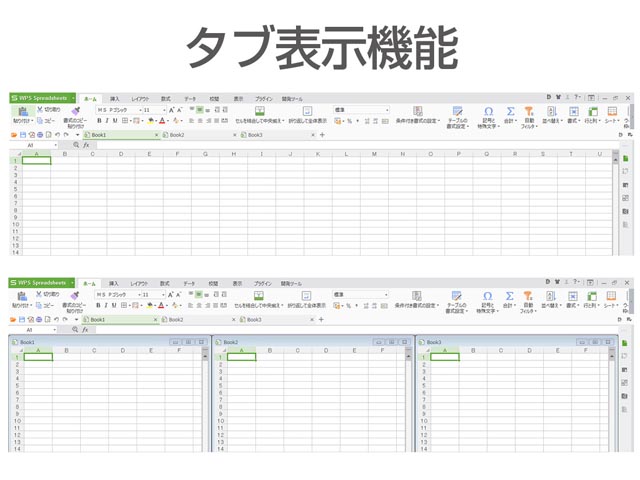Click the fx insert function icon in upper window

point(86,145)
